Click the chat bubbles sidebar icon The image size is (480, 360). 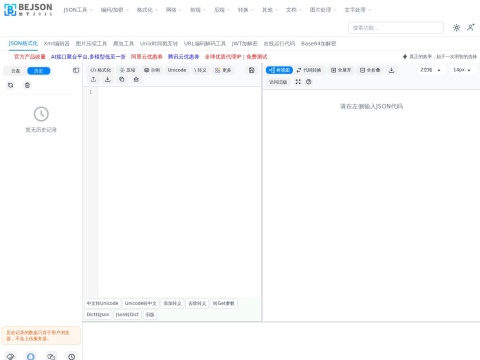pos(51,356)
